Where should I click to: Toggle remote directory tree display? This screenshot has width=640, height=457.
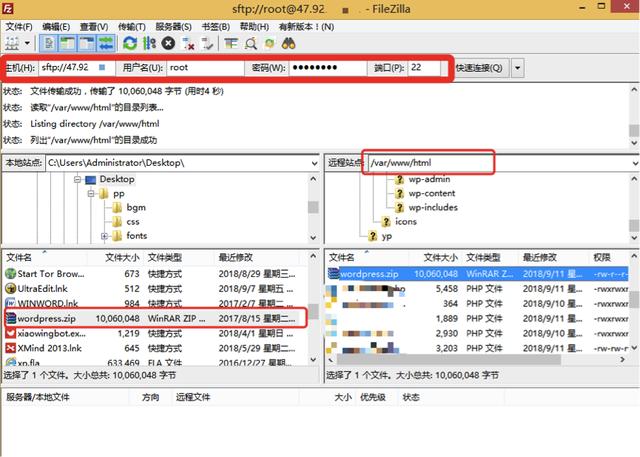click(87, 43)
